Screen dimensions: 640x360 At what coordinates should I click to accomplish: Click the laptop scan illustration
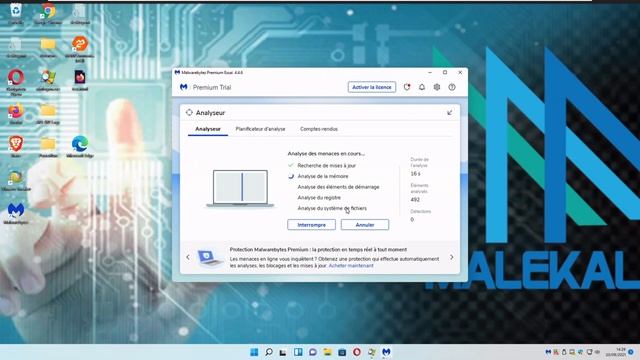240,188
